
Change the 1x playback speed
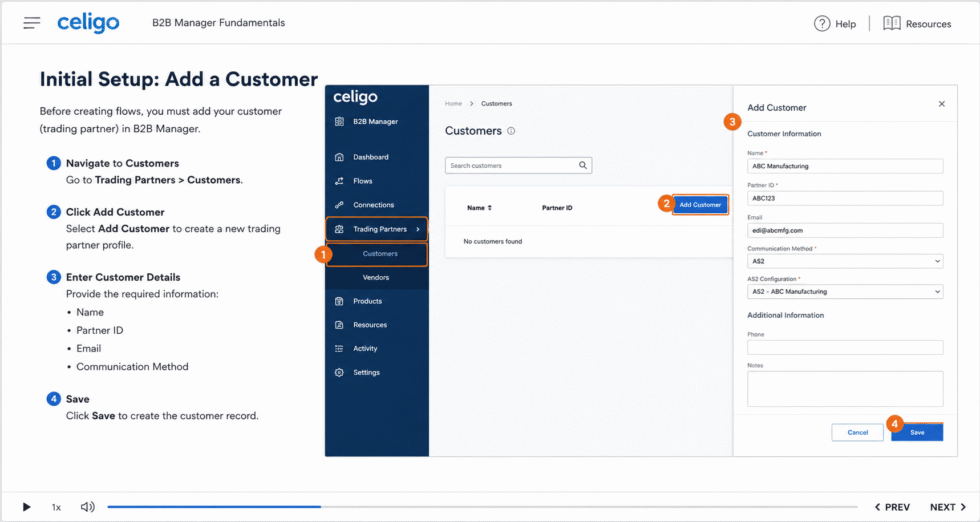56,508
